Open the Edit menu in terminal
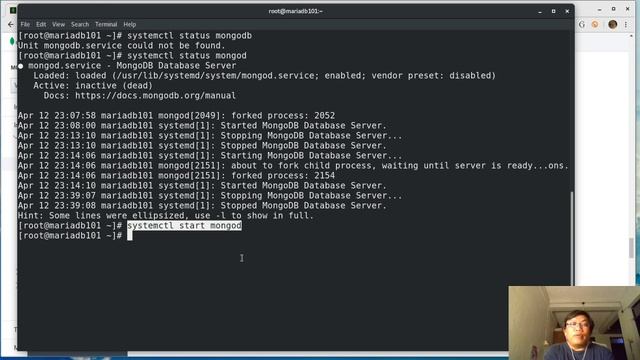 (x=41, y=24)
